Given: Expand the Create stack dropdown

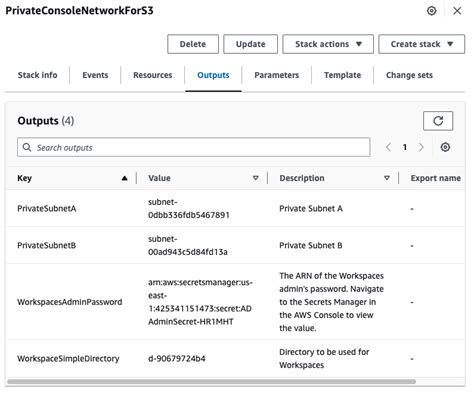Looking at the screenshot, I should (421, 44).
